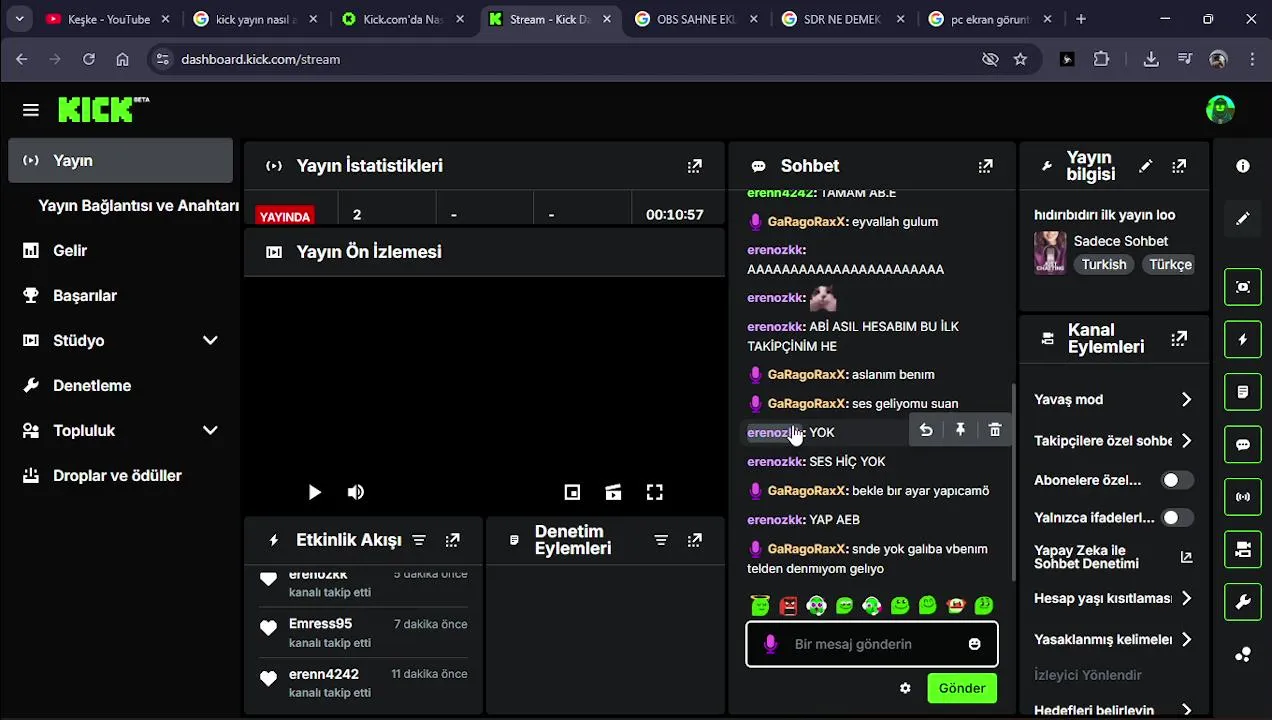Open Yavaş mod settings

tap(1113, 399)
